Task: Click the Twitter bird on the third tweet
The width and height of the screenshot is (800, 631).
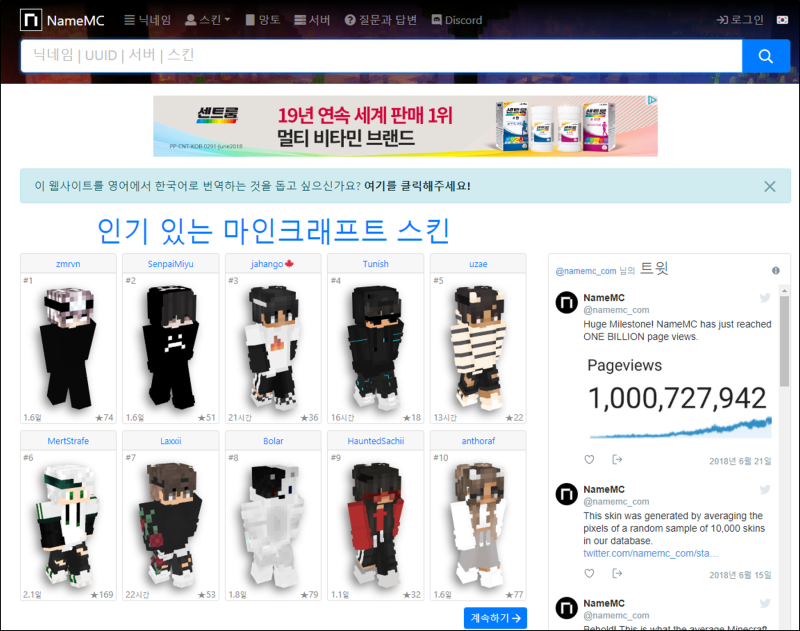Action: (765, 603)
